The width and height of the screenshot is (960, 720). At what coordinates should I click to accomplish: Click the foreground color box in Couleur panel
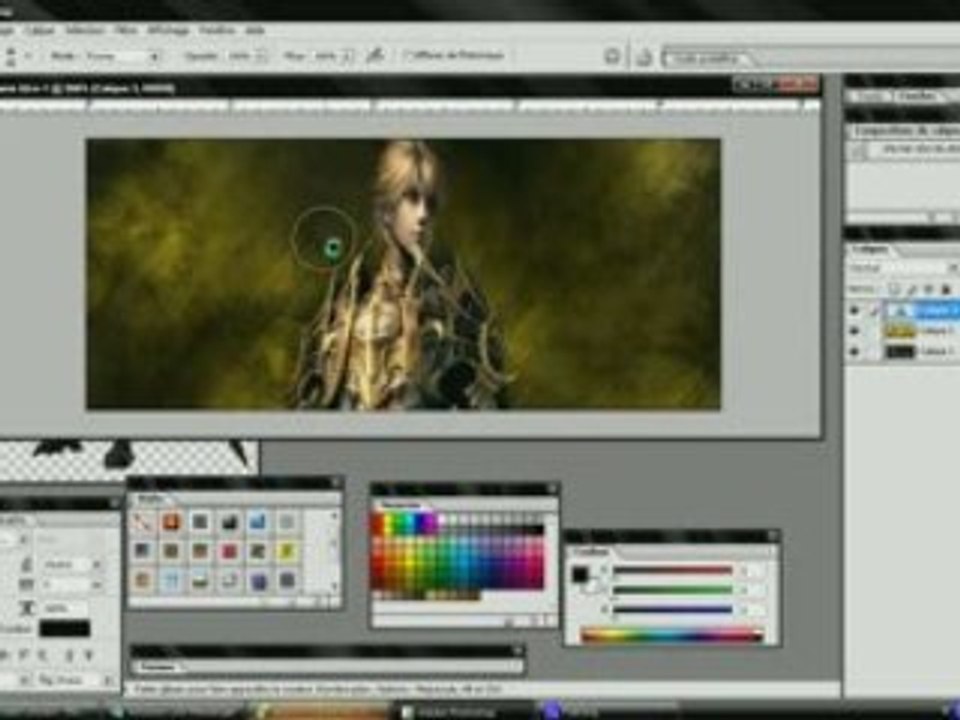point(579,574)
